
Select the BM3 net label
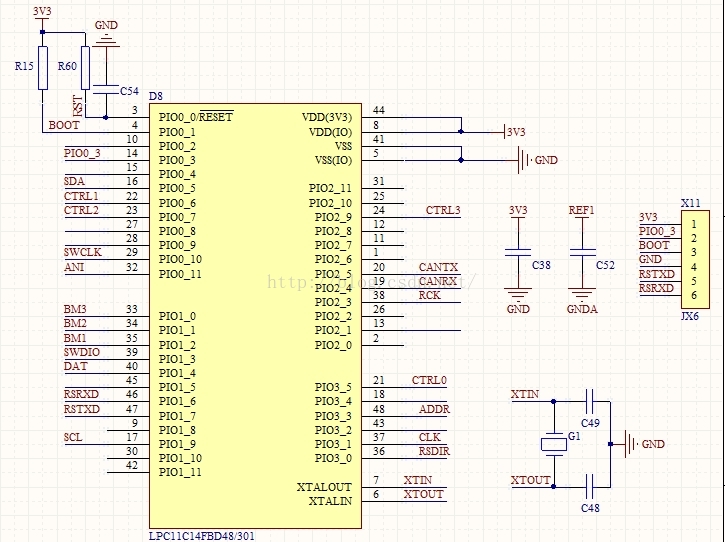pos(75,309)
